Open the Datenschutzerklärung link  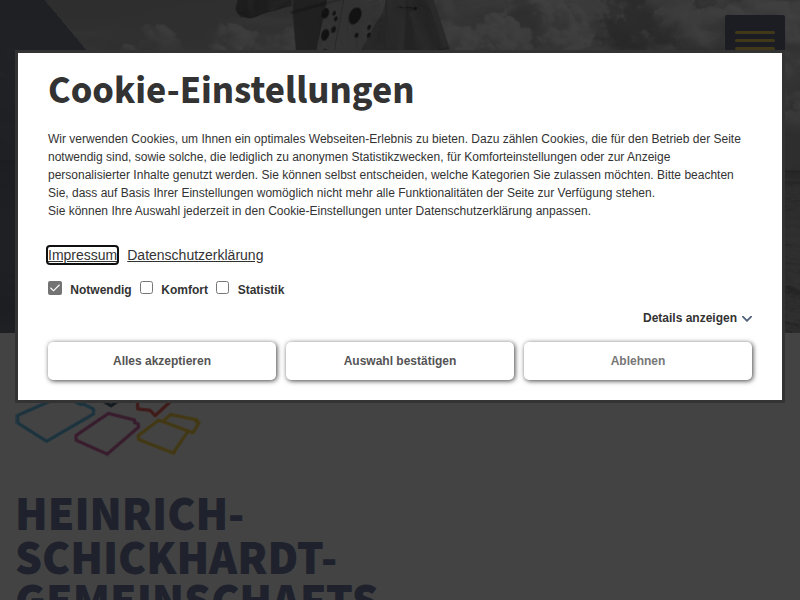pos(195,255)
